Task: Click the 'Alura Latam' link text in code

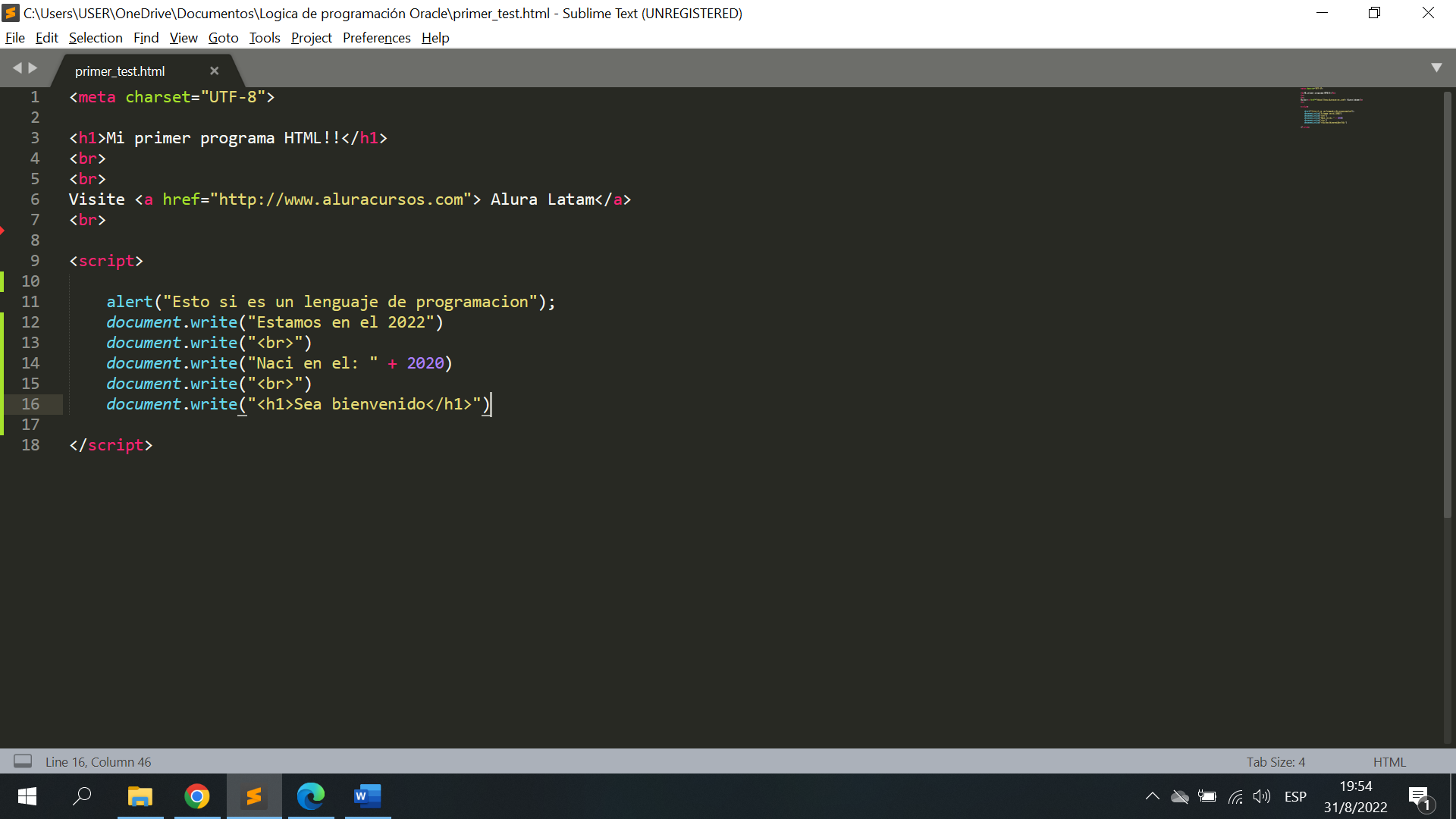Action: click(x=542, y=199)
